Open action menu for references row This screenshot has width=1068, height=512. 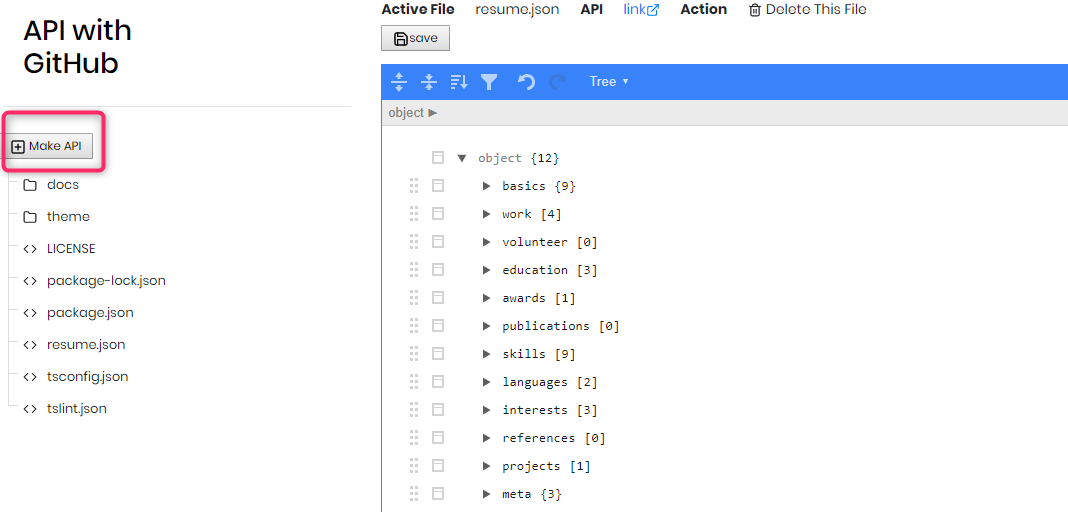point(438,438)
